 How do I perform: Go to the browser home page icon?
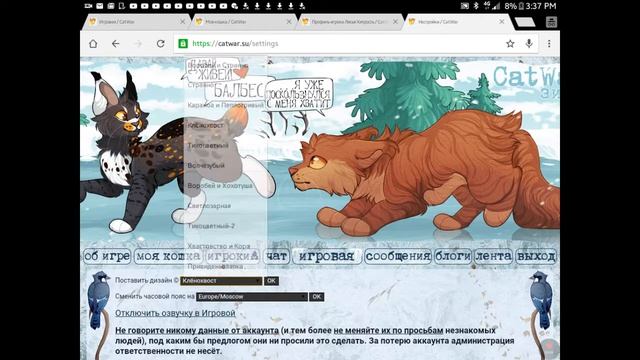pos(93,44)
